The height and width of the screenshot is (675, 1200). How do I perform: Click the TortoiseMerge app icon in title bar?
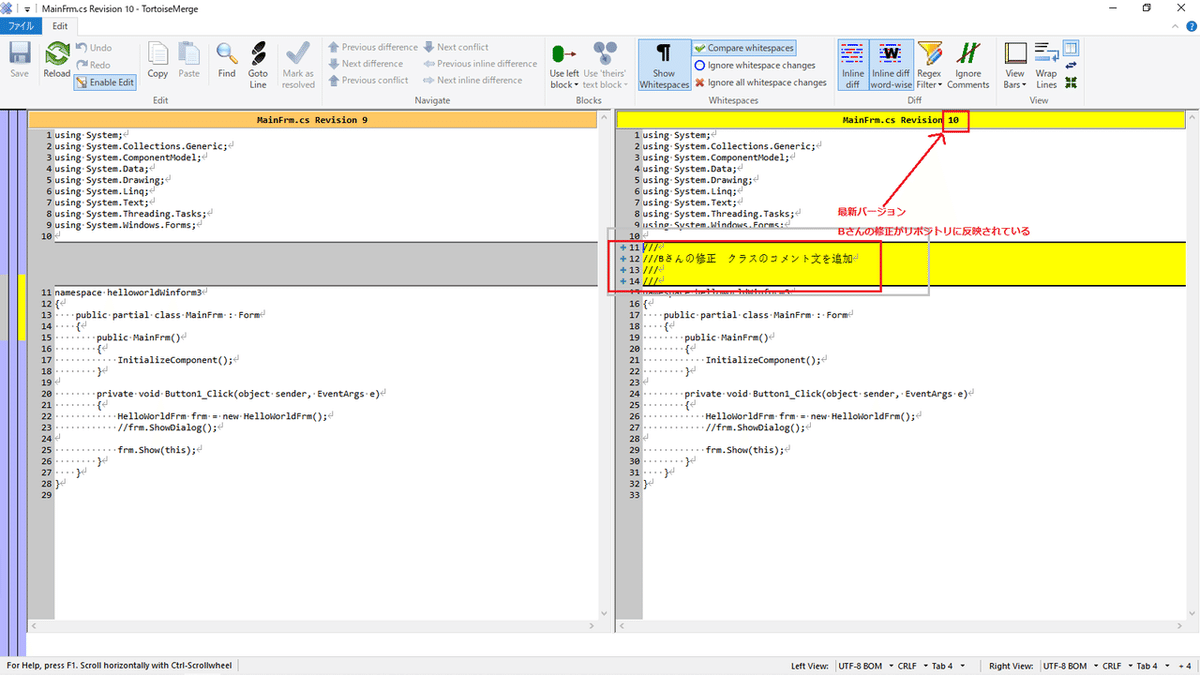(8, 8)
